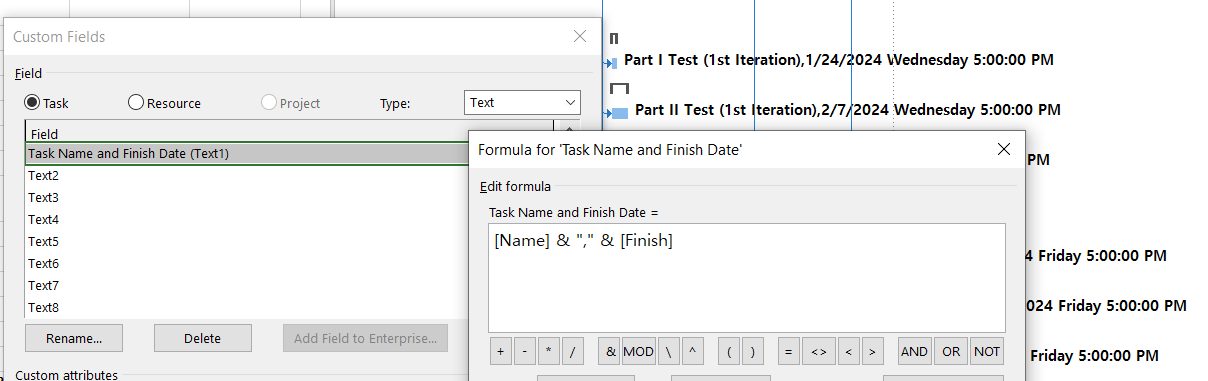
Task: Click inside the Edit formula text box
Action: pyautogui.click(x=747, y=278)
